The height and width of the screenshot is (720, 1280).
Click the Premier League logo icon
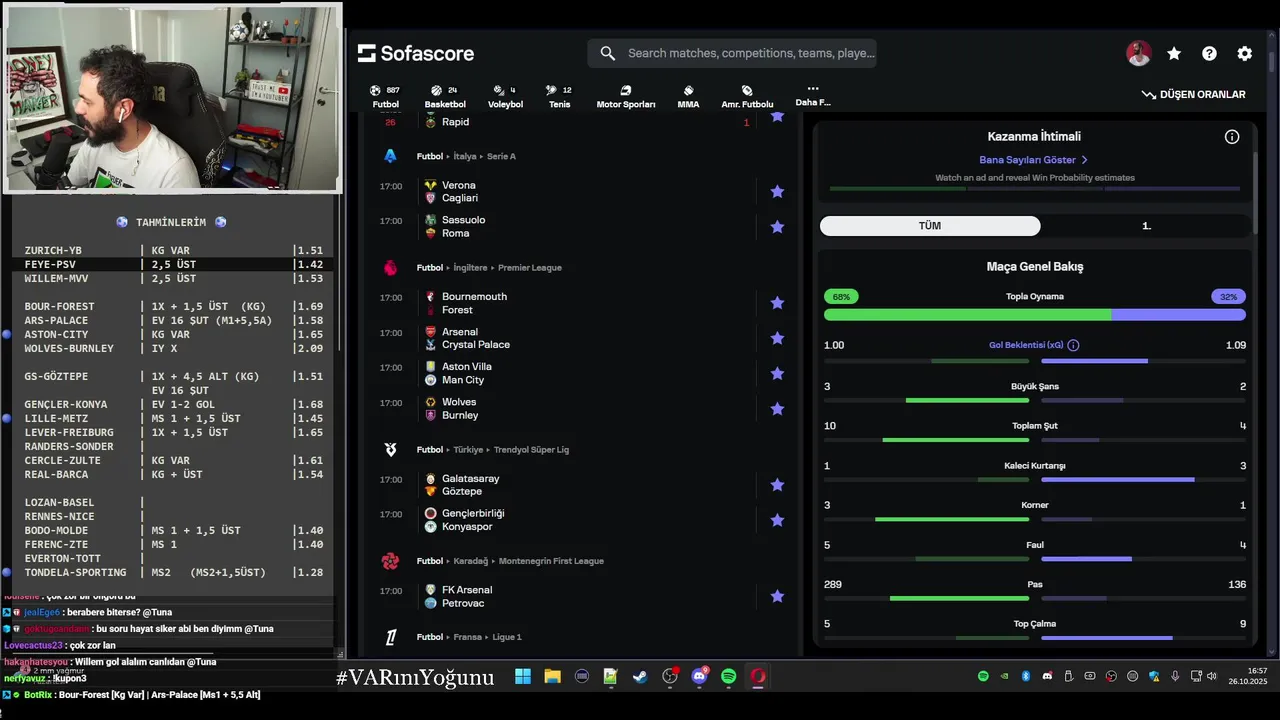391,268
